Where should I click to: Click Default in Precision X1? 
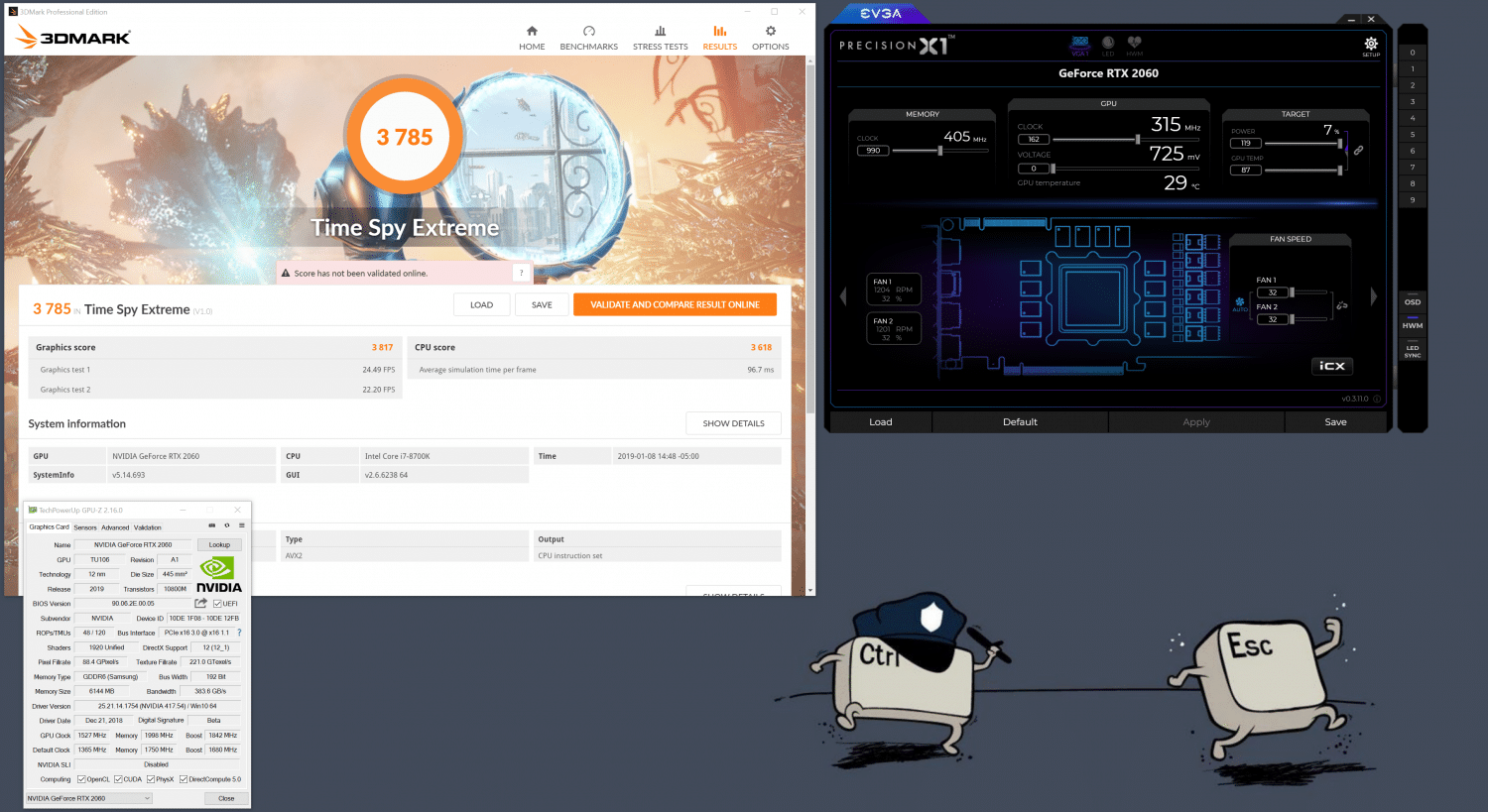[1020, 421]
